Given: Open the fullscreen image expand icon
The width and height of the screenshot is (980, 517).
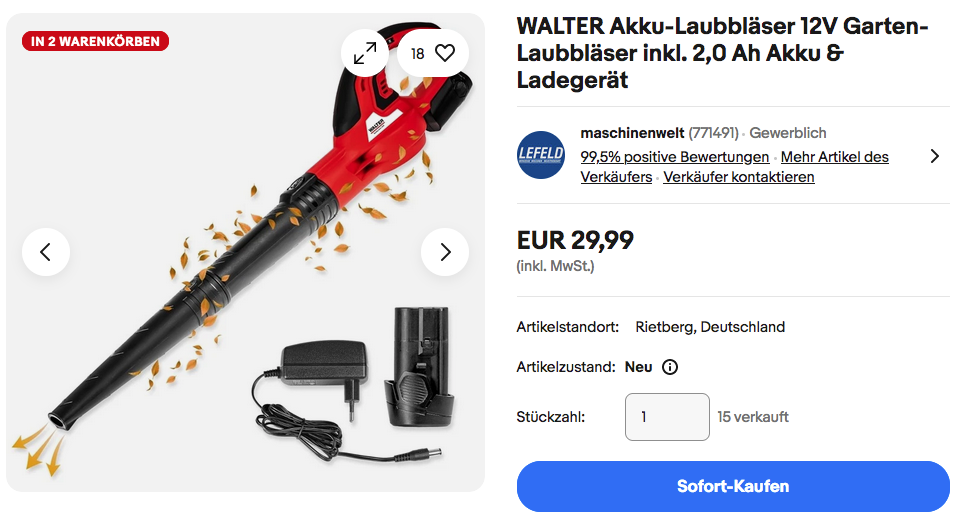Looking at the screenshot, I should pos(365,53).
